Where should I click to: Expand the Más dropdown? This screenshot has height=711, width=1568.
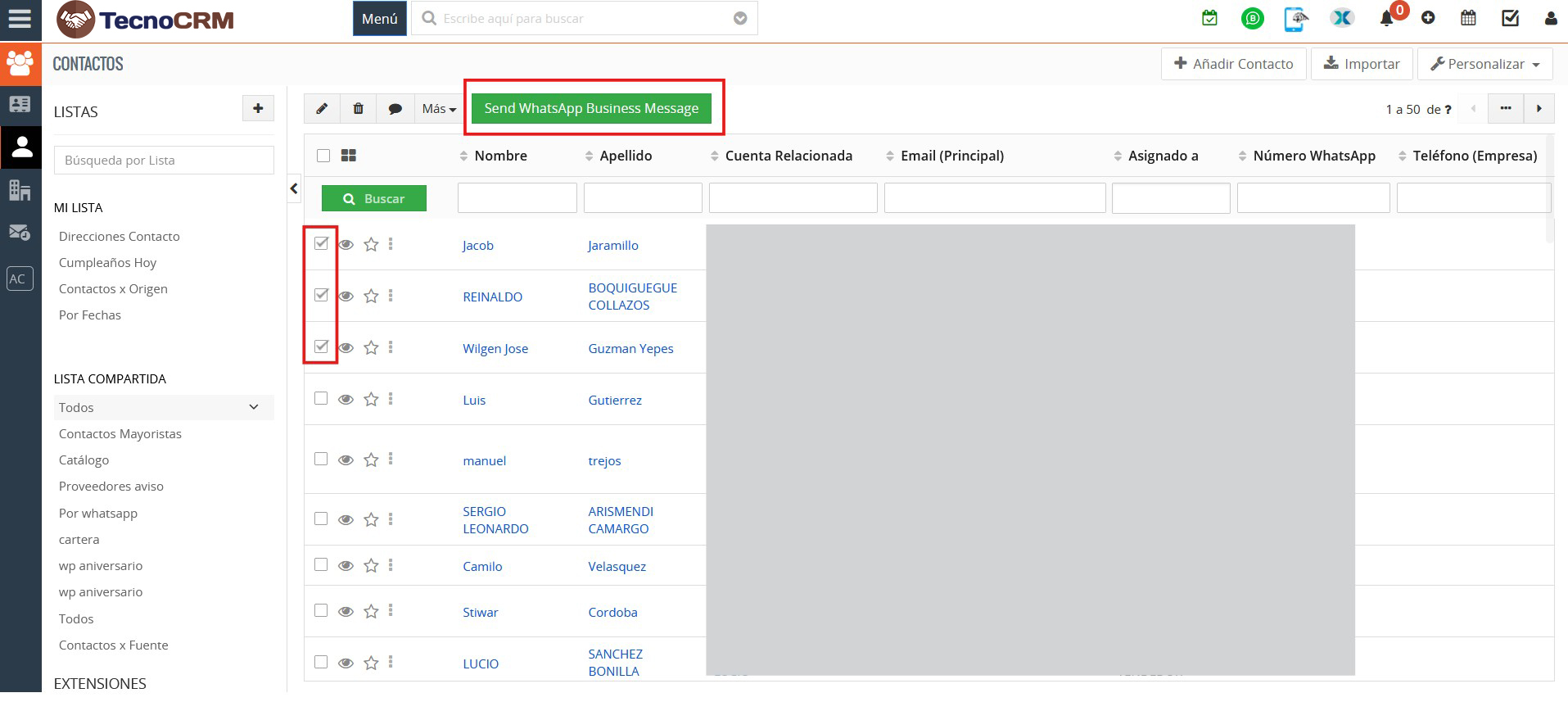point(439,109)
